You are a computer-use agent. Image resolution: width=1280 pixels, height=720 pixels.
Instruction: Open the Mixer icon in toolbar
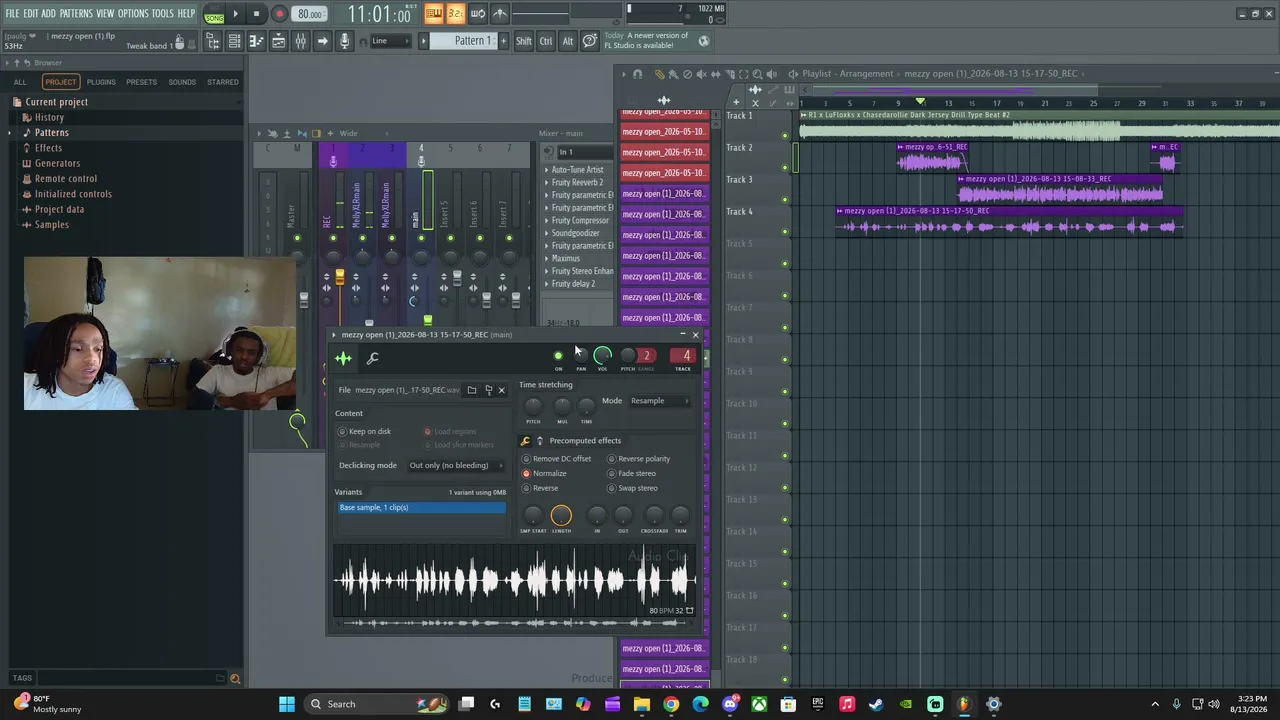[x=300, y=41]
